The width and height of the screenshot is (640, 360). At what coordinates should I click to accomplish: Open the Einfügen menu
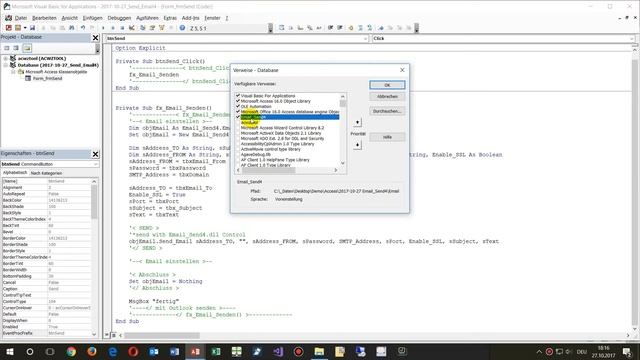pyautogui.click(x=93, y=18)
